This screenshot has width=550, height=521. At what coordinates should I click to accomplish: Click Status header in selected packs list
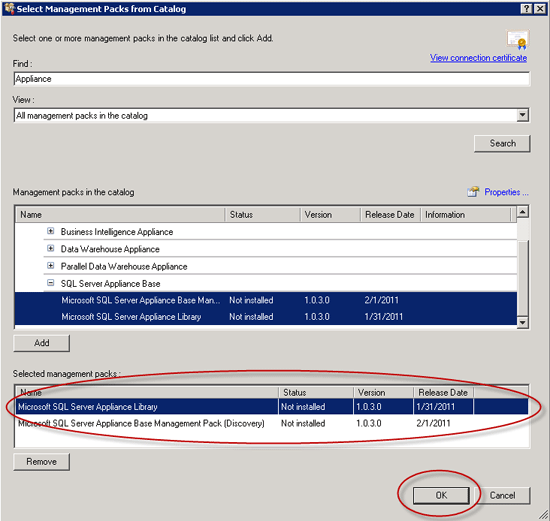(x=316, y=392)
